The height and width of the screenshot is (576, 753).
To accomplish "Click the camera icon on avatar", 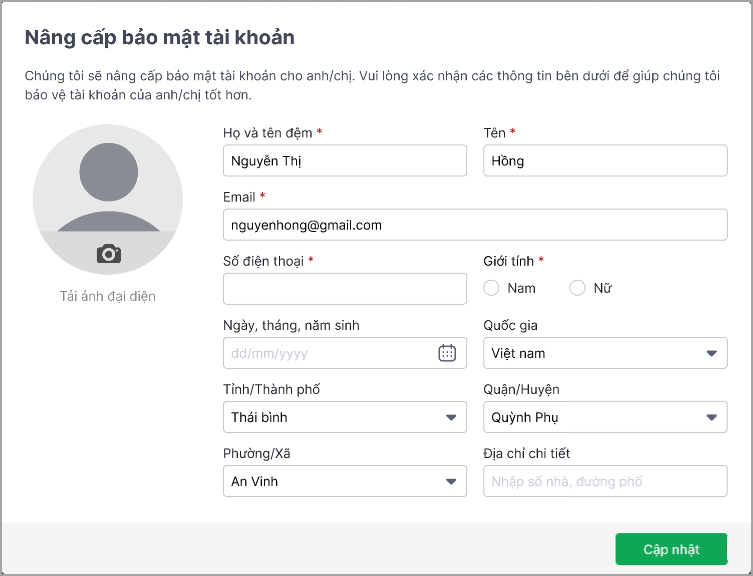I will pos(109,254).
